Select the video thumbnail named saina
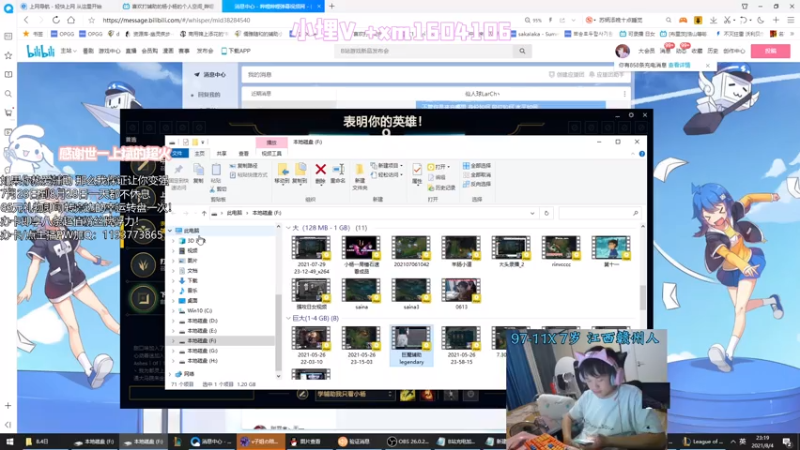The image size is (800, 450). click(361, 294)
